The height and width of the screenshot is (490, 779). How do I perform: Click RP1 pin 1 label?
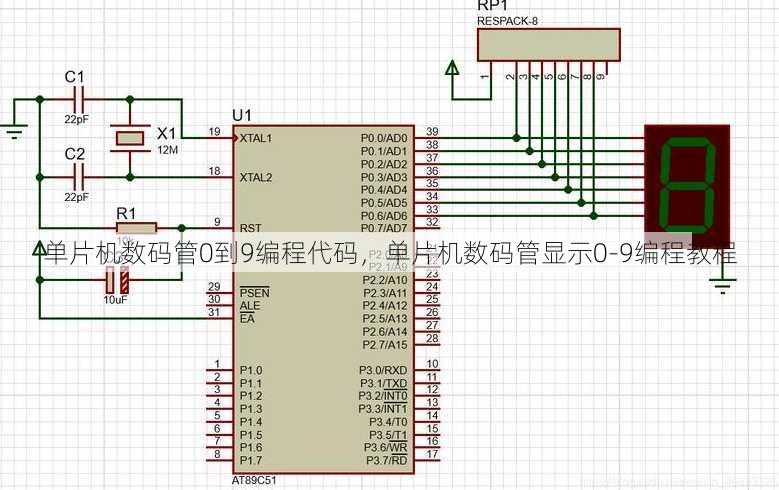pos(485,77)
